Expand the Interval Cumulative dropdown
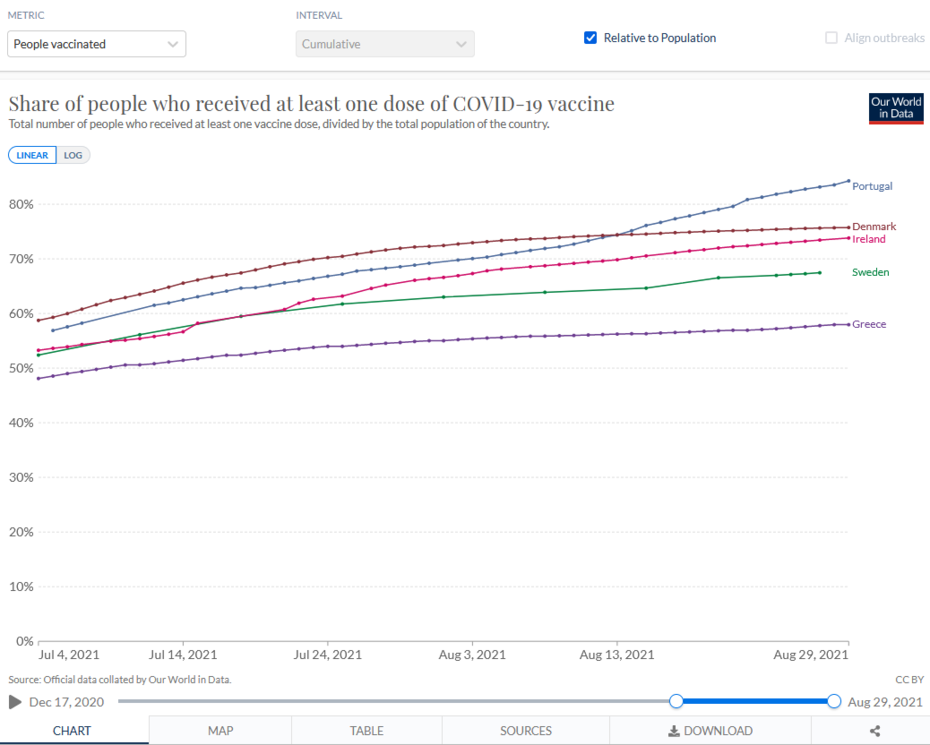The height and width of the screenshot is (745, 930). (385, 44)
